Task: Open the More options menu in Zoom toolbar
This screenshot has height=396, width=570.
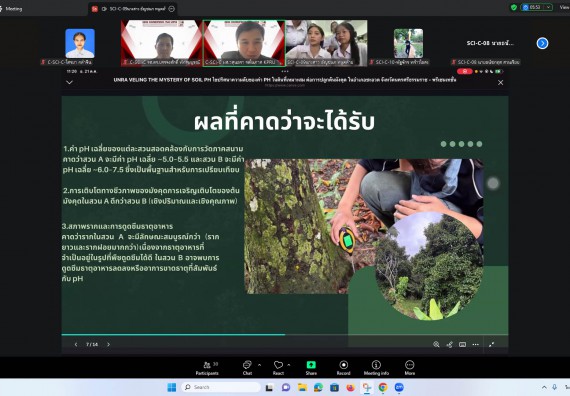Action: [410, 368]
